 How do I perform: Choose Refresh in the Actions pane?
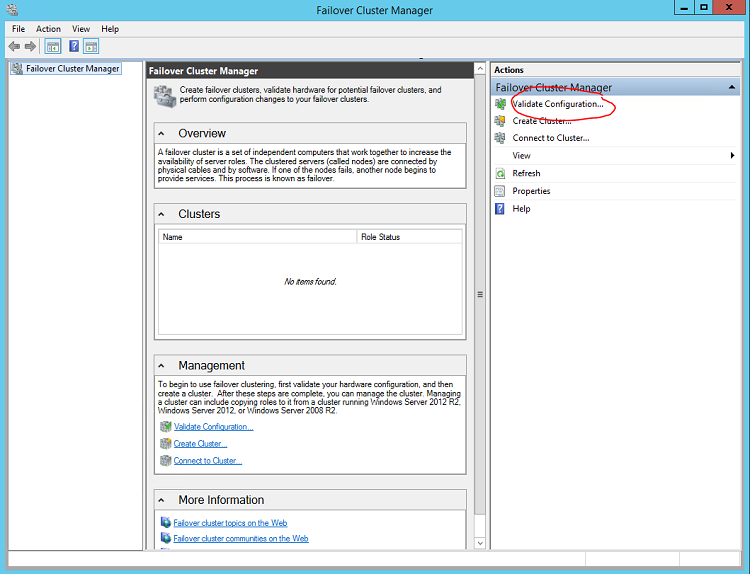point(526,173)
